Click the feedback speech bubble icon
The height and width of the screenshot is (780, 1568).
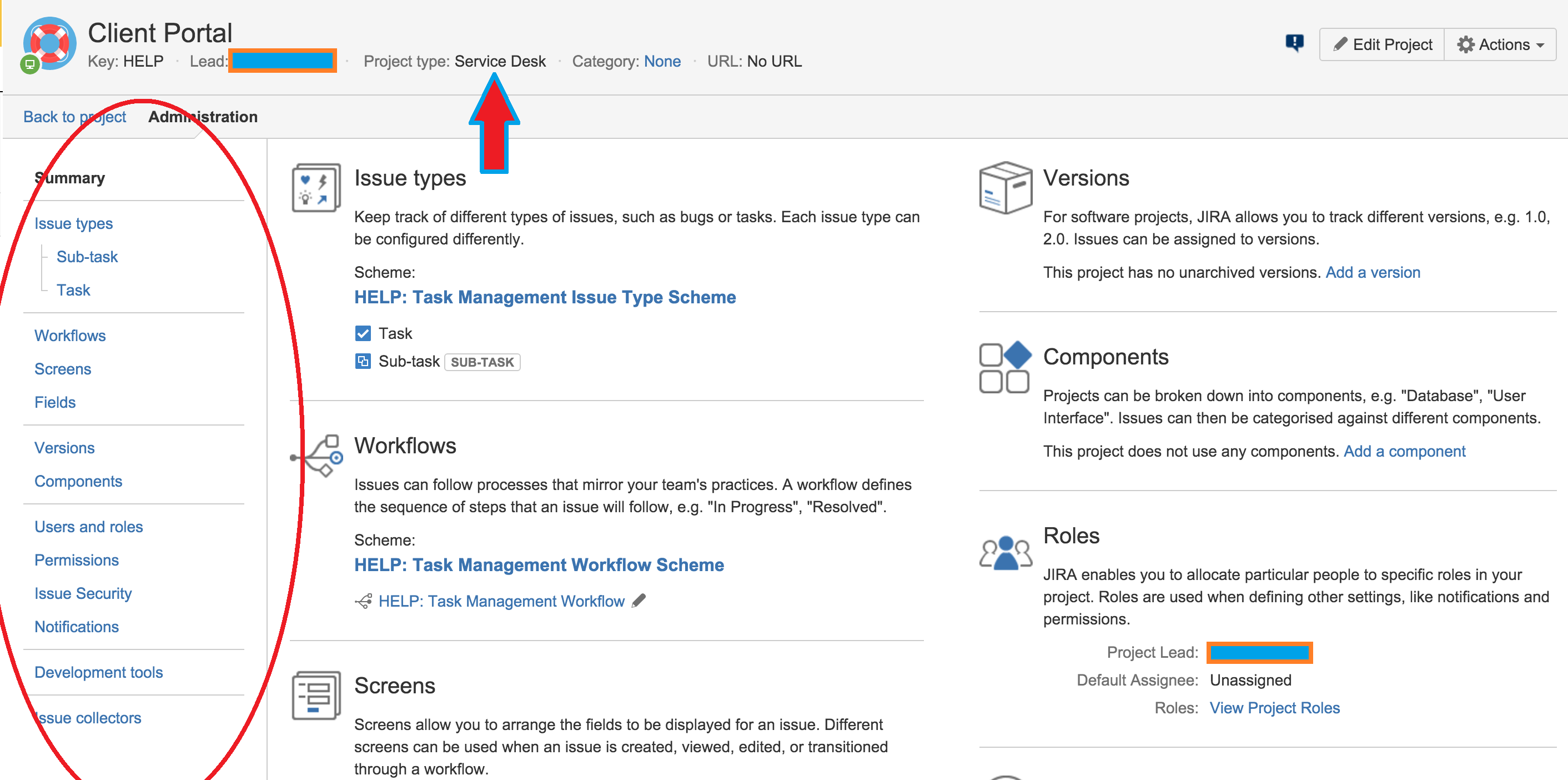point(1294,43)
